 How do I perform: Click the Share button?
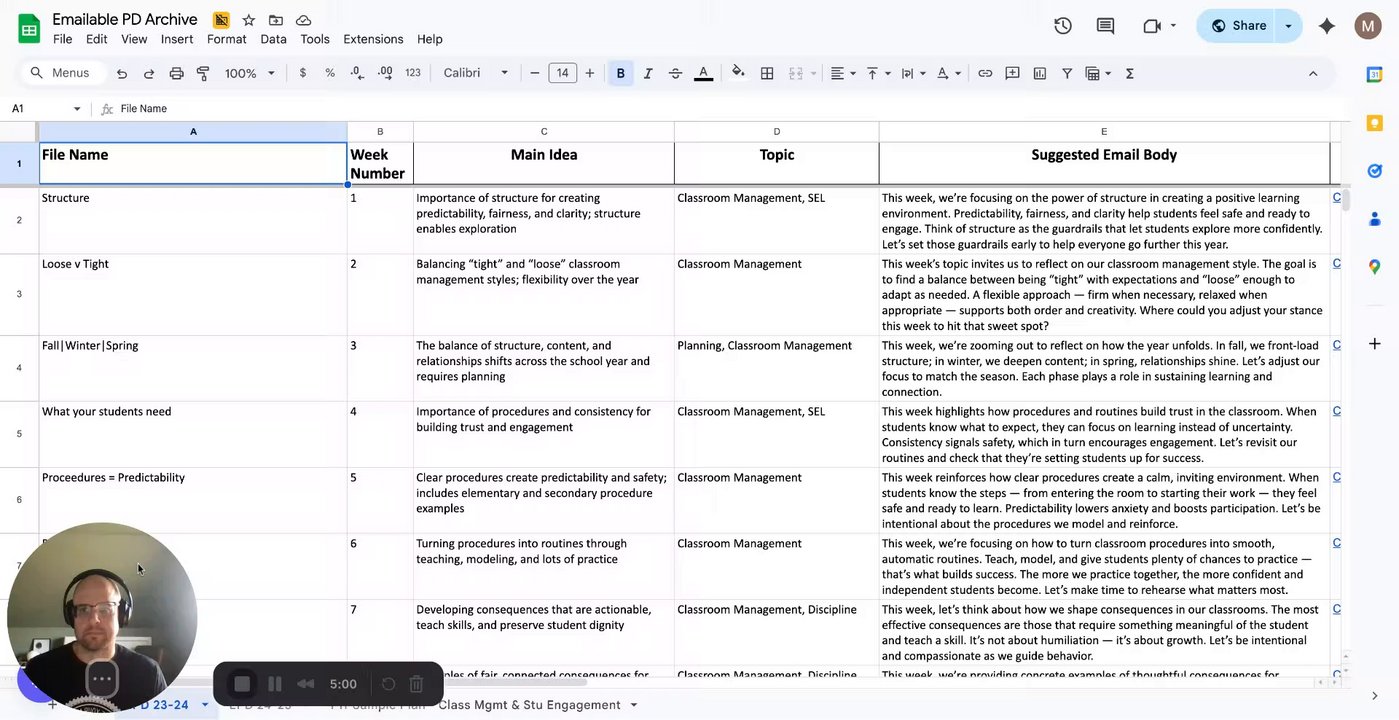(1236, 26)
